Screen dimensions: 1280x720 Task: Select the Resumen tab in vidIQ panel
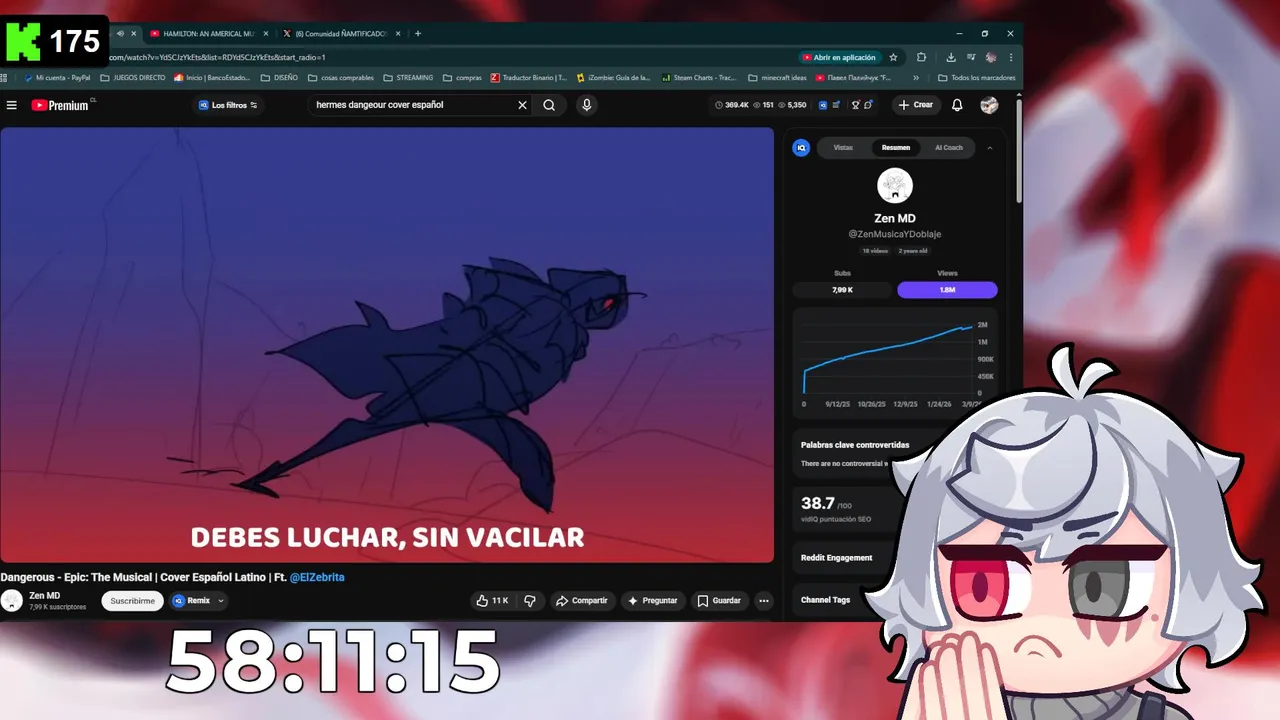896,148
